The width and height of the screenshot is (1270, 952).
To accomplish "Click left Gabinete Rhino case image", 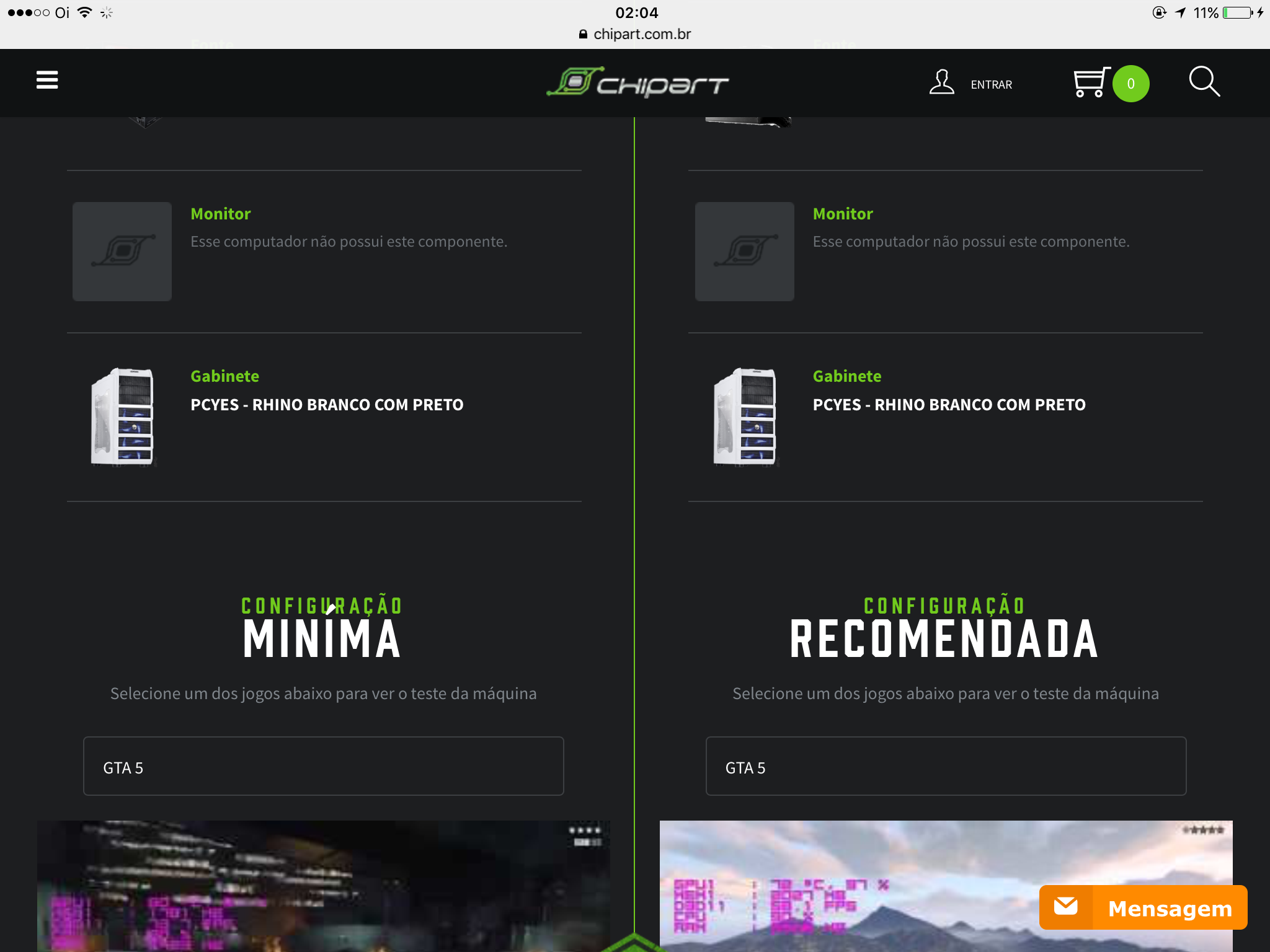I will click(122, 416).
